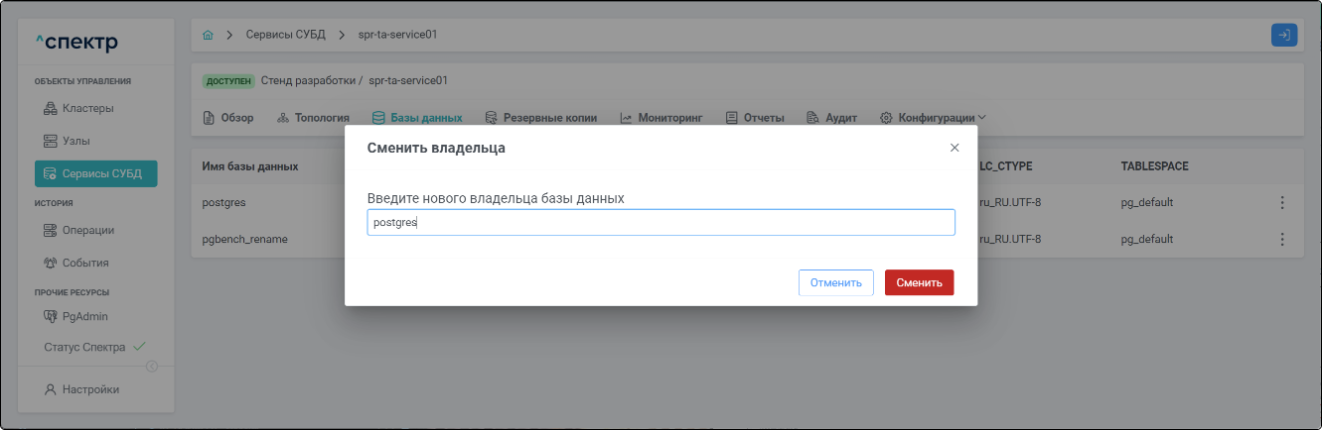This screenshot has height=430, width=1323.
Task: Select Сервисы СУБД in the sidebar
Action: [94, 174]
